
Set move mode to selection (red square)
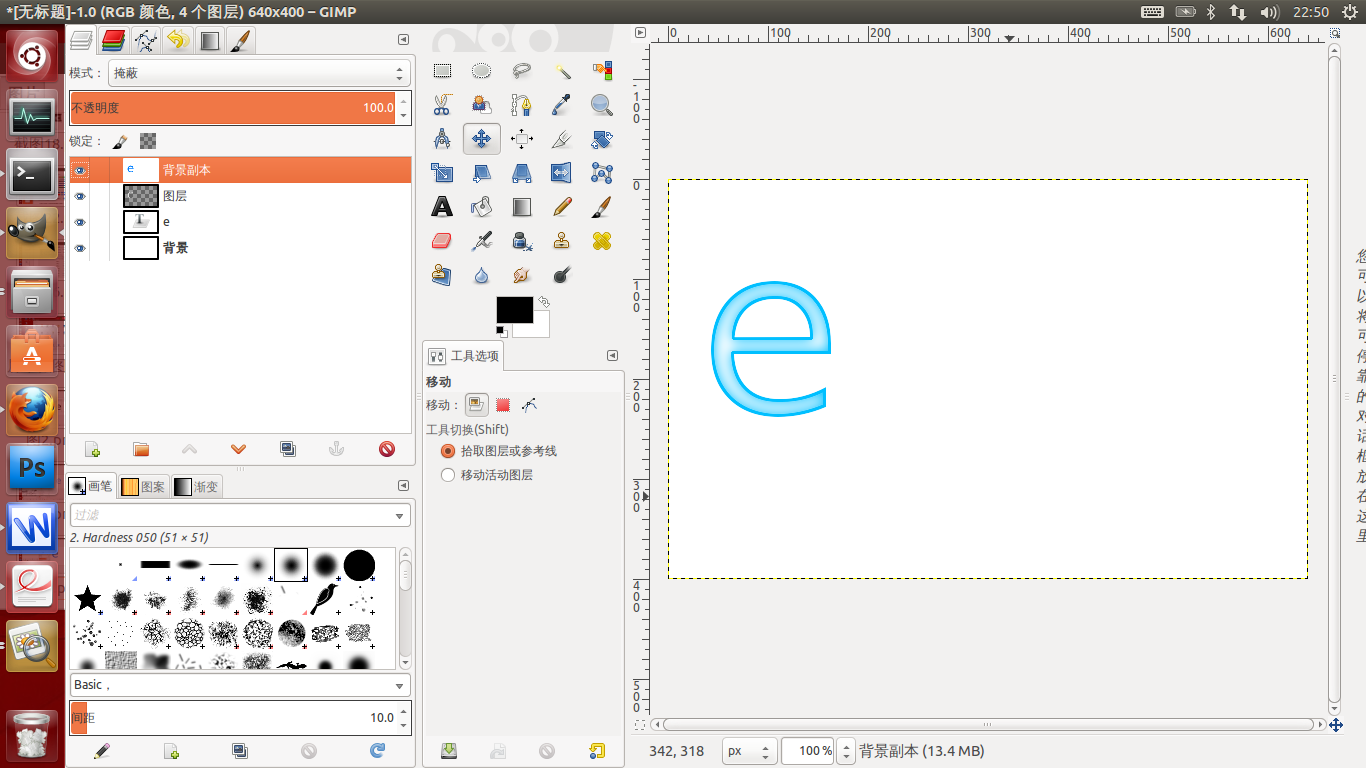coord(503,405)
